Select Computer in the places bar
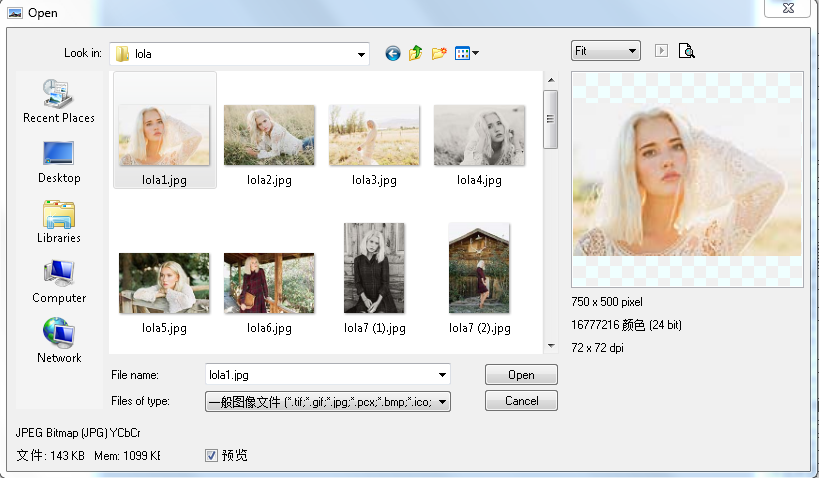819x478 pixels. coord(59,282)
